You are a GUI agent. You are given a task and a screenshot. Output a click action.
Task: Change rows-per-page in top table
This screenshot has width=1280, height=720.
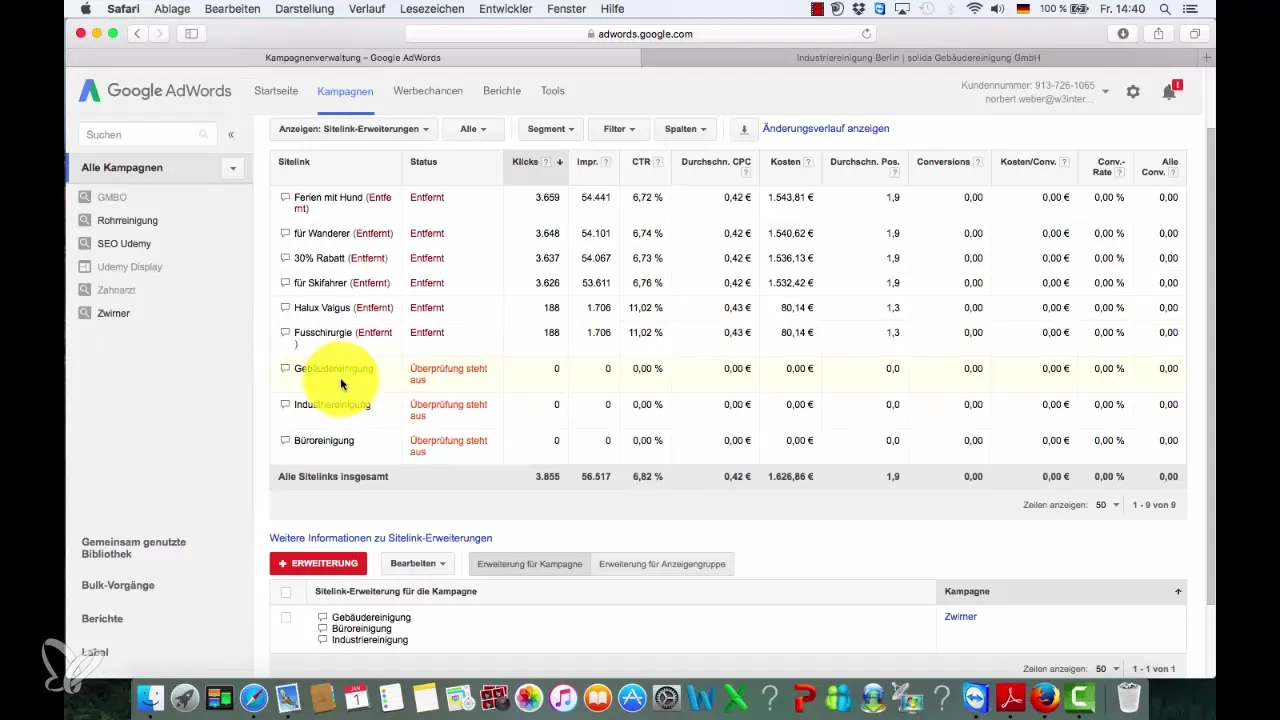(1107, 505)
